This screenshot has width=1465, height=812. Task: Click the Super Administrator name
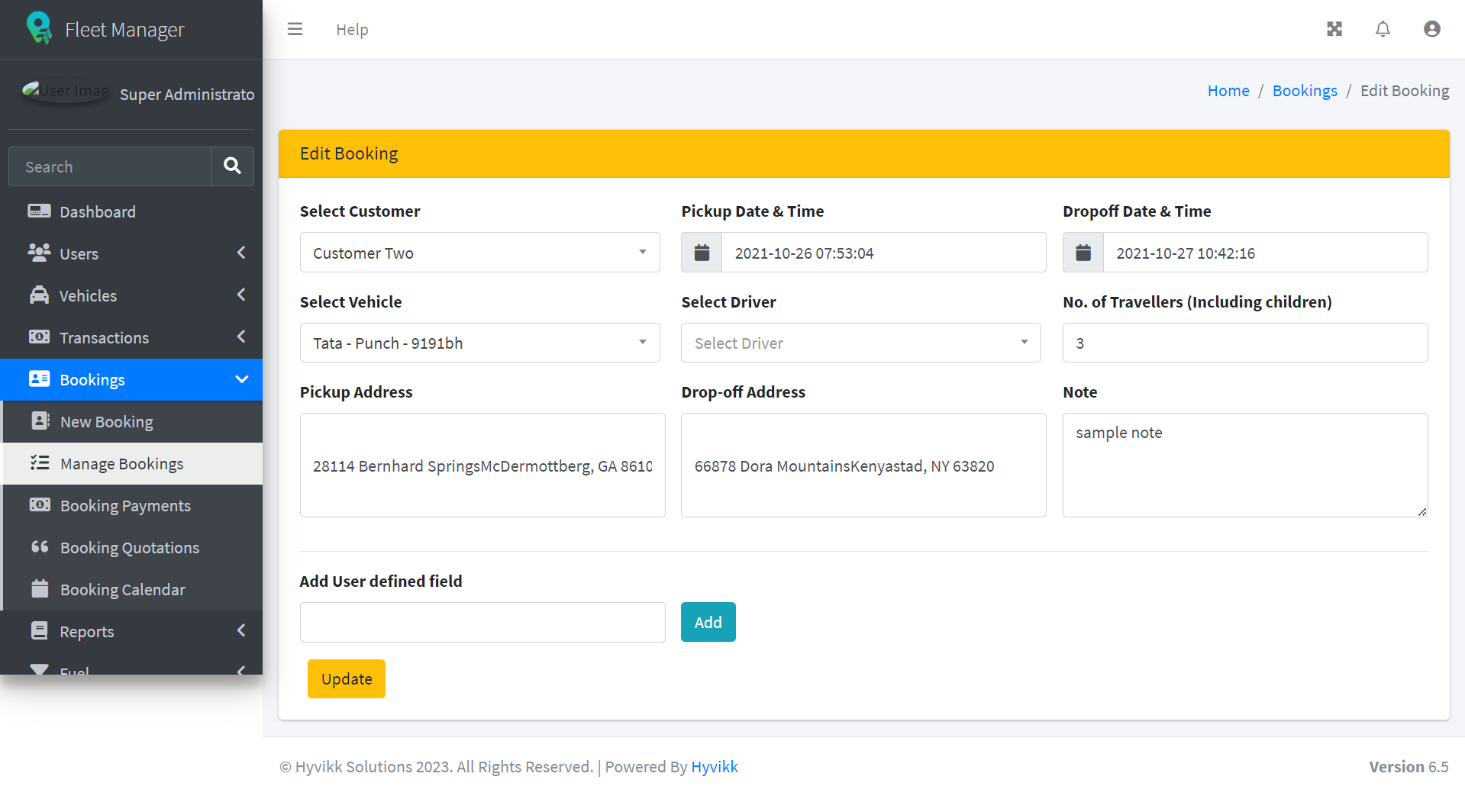pyautogui.click(x=187, y=95)
